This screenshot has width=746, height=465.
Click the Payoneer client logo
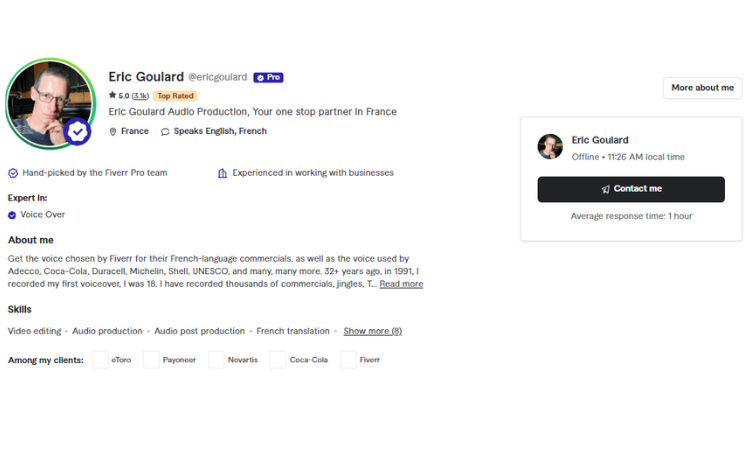[x=152, y=360]
